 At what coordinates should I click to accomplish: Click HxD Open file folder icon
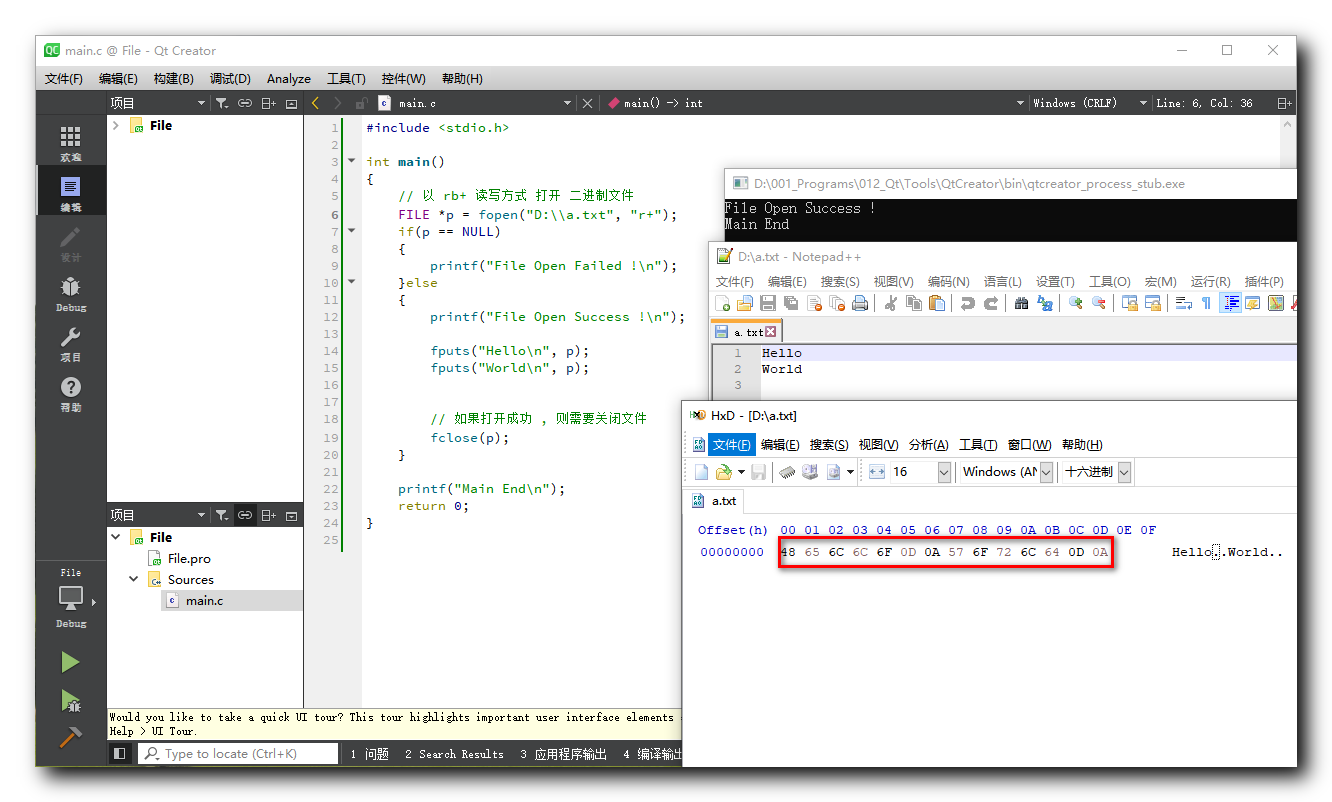724,472
